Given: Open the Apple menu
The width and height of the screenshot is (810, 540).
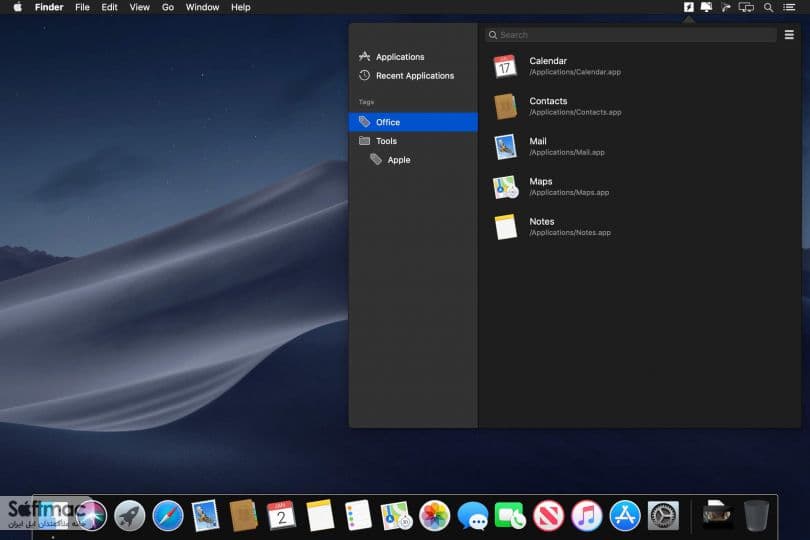Looking at the screenshot, I should click(x=17, y=7).
